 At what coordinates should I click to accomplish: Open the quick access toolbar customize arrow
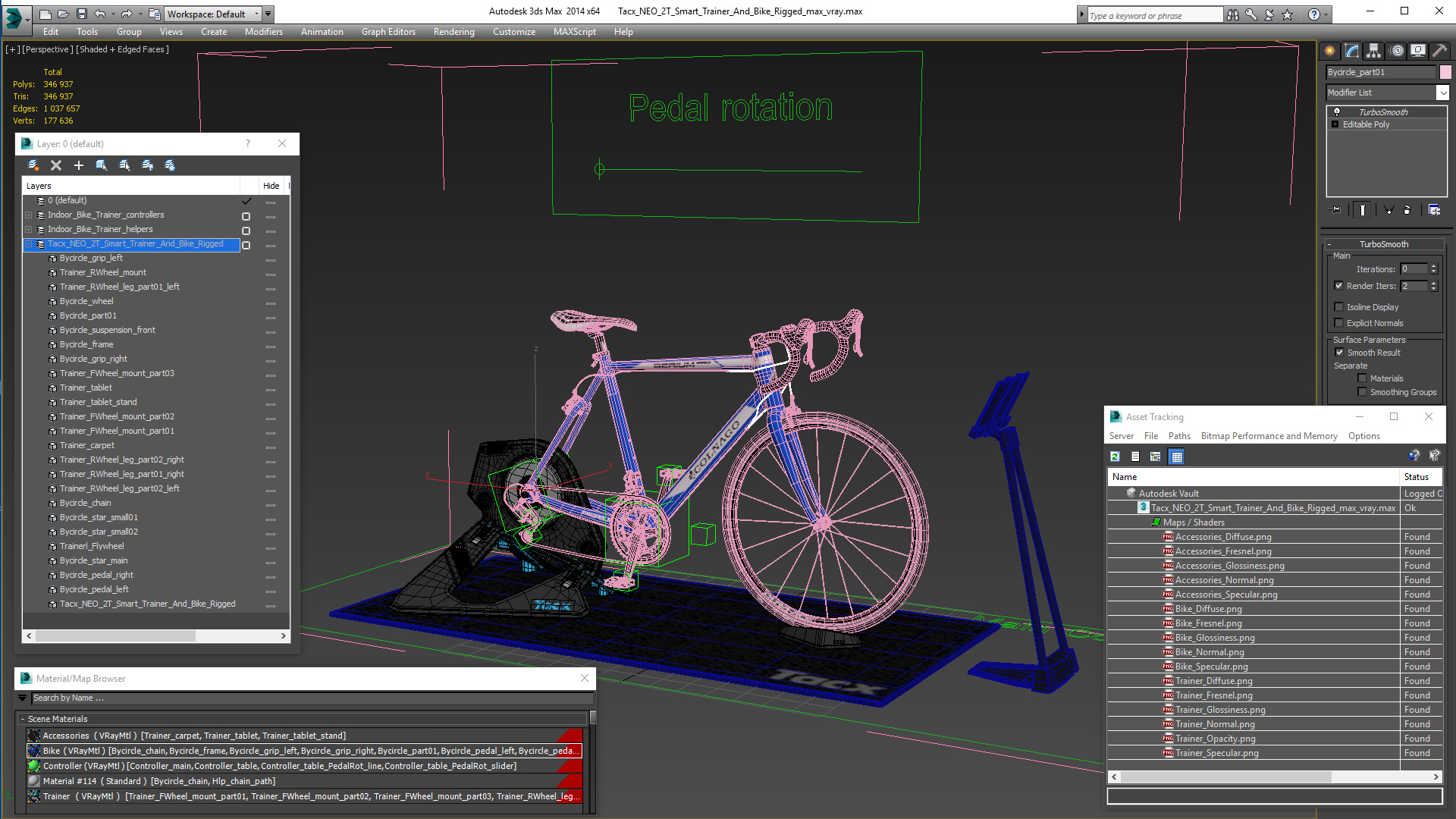268,14
